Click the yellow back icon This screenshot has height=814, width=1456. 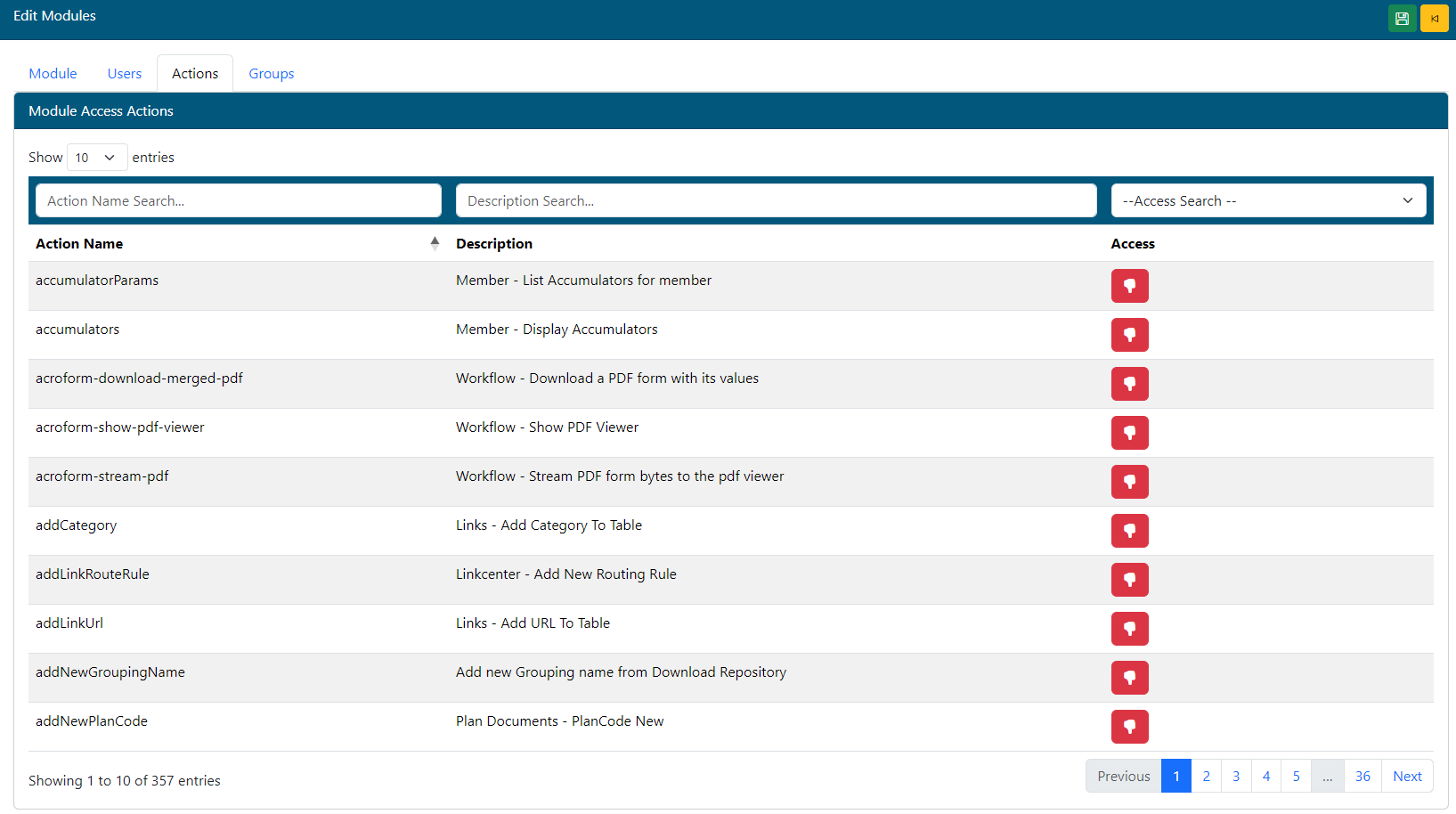(x=1434, y=19)
